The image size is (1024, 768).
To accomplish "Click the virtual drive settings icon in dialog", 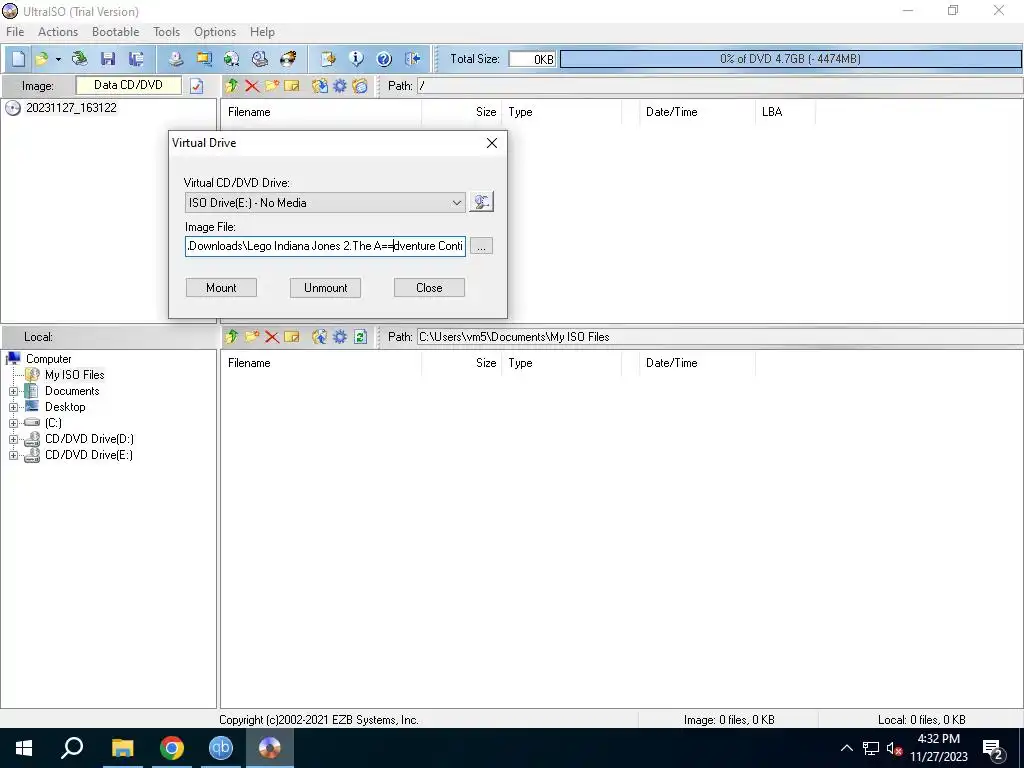I will pyautogui.click(x=481, y=202).
